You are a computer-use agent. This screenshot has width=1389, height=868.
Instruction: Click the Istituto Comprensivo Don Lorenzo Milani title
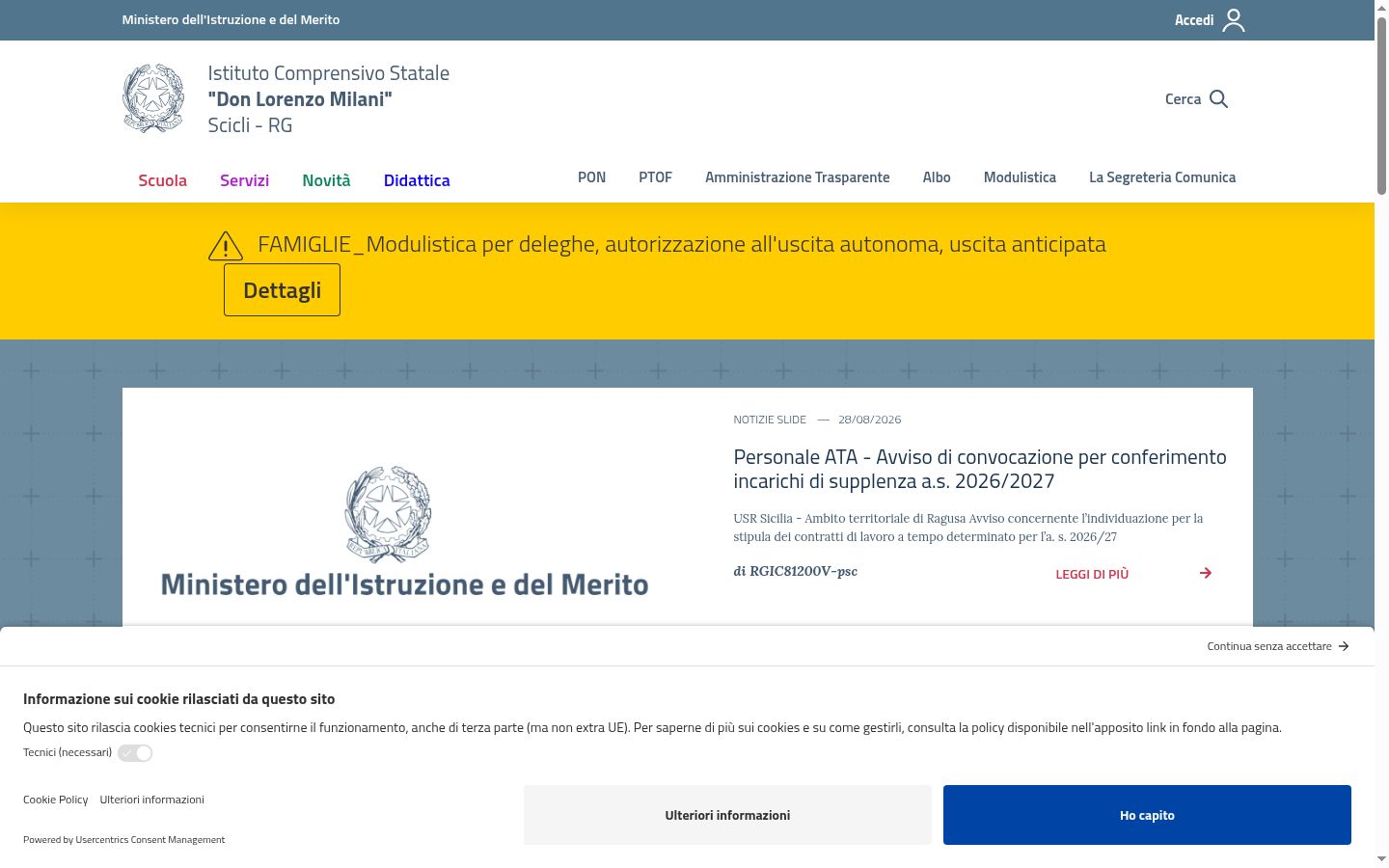[328, 99]
